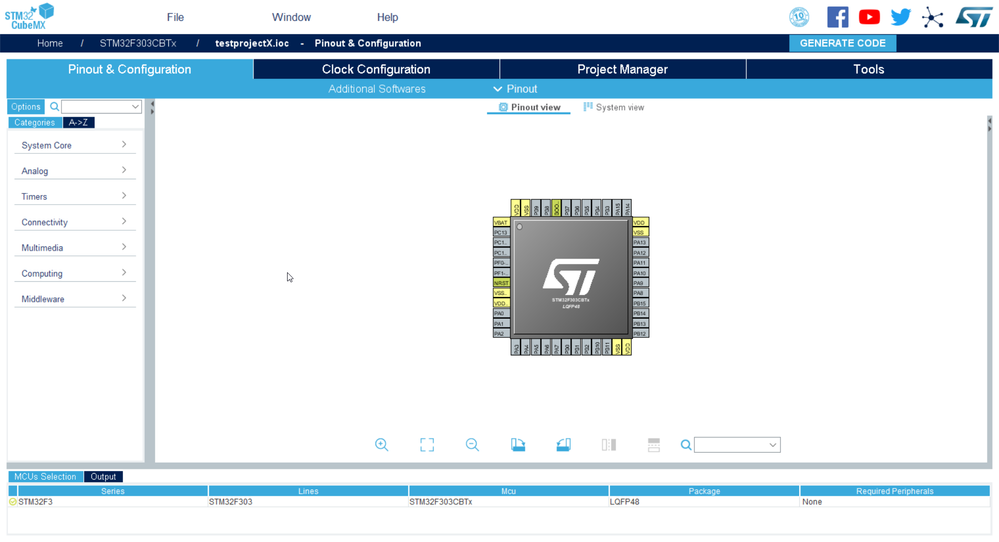999x542 pixels.
Task: Go to Home breadcrumb
Action: (x=50, y=43)
